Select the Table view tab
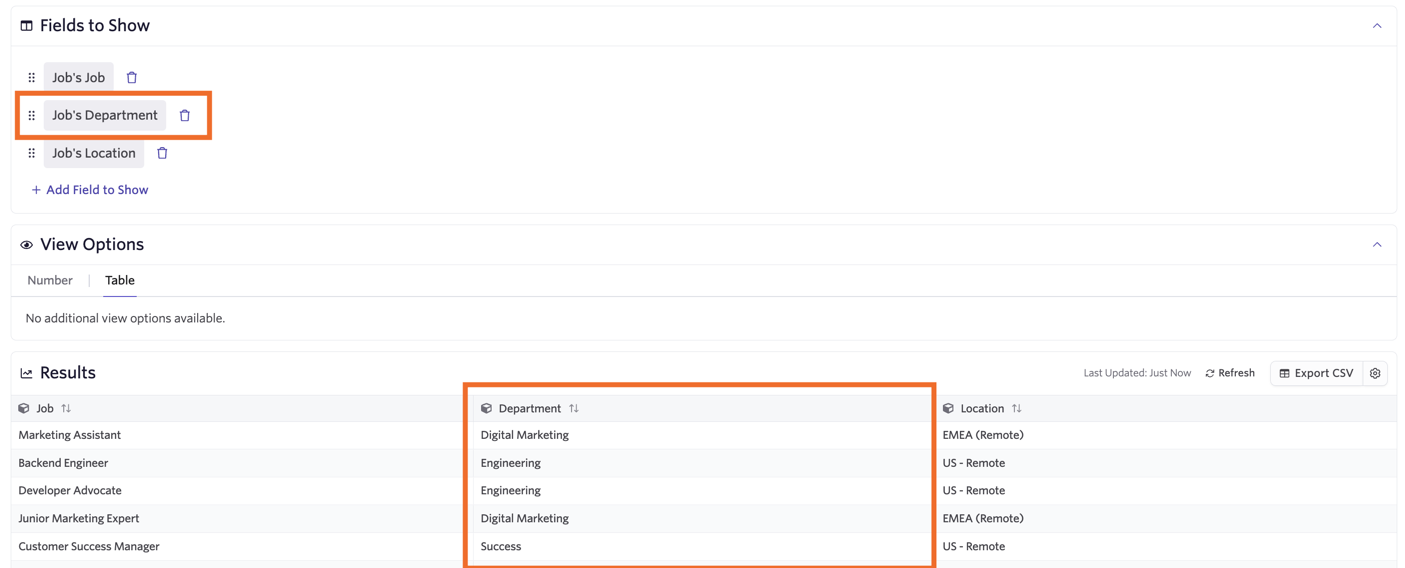This screenshot has width=1405, height=568. 120,280
